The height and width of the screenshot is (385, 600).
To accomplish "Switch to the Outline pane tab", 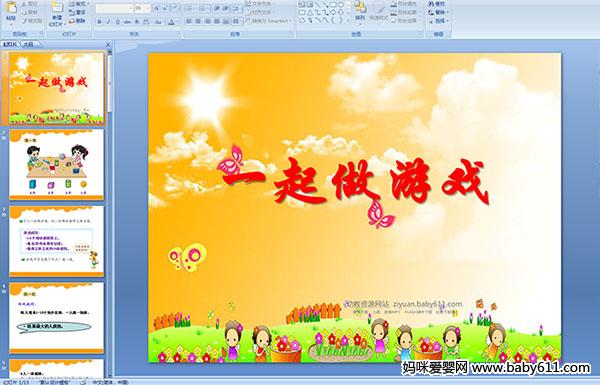I will [29, 44].
